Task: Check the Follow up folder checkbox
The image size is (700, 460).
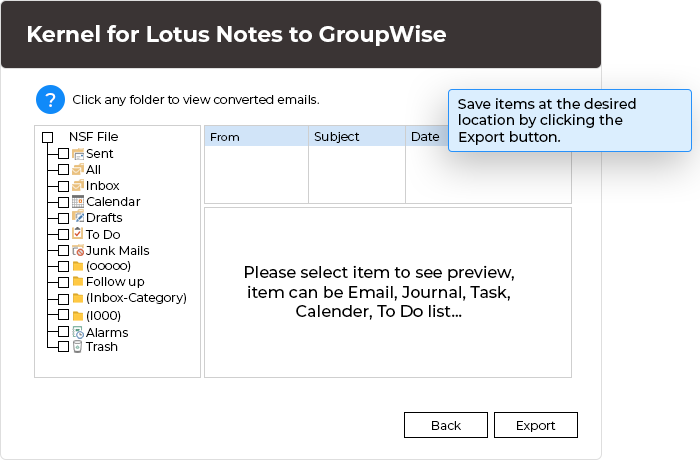Action: (63, 282)
